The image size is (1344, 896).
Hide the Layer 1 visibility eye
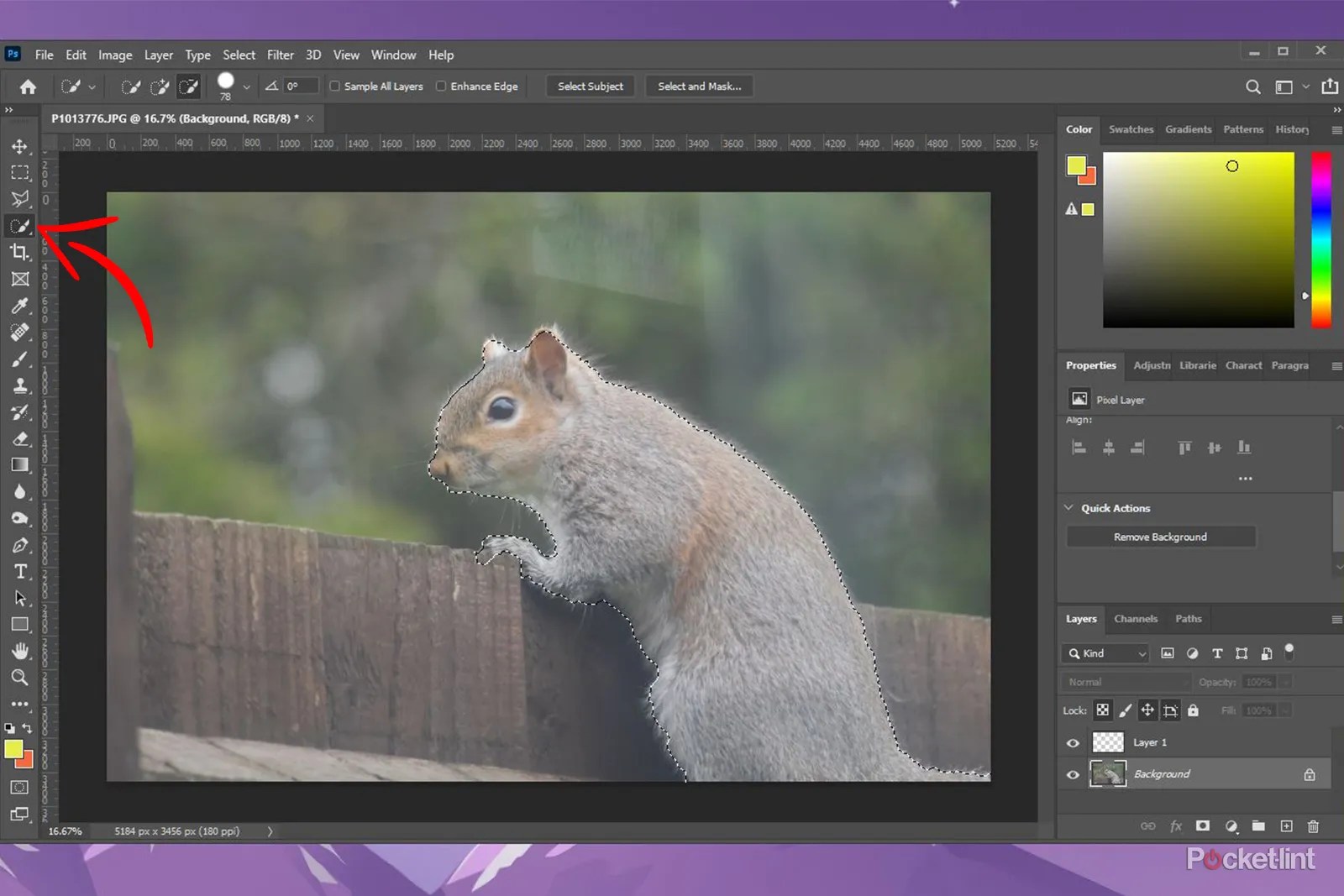click(x=1073, y=742)
